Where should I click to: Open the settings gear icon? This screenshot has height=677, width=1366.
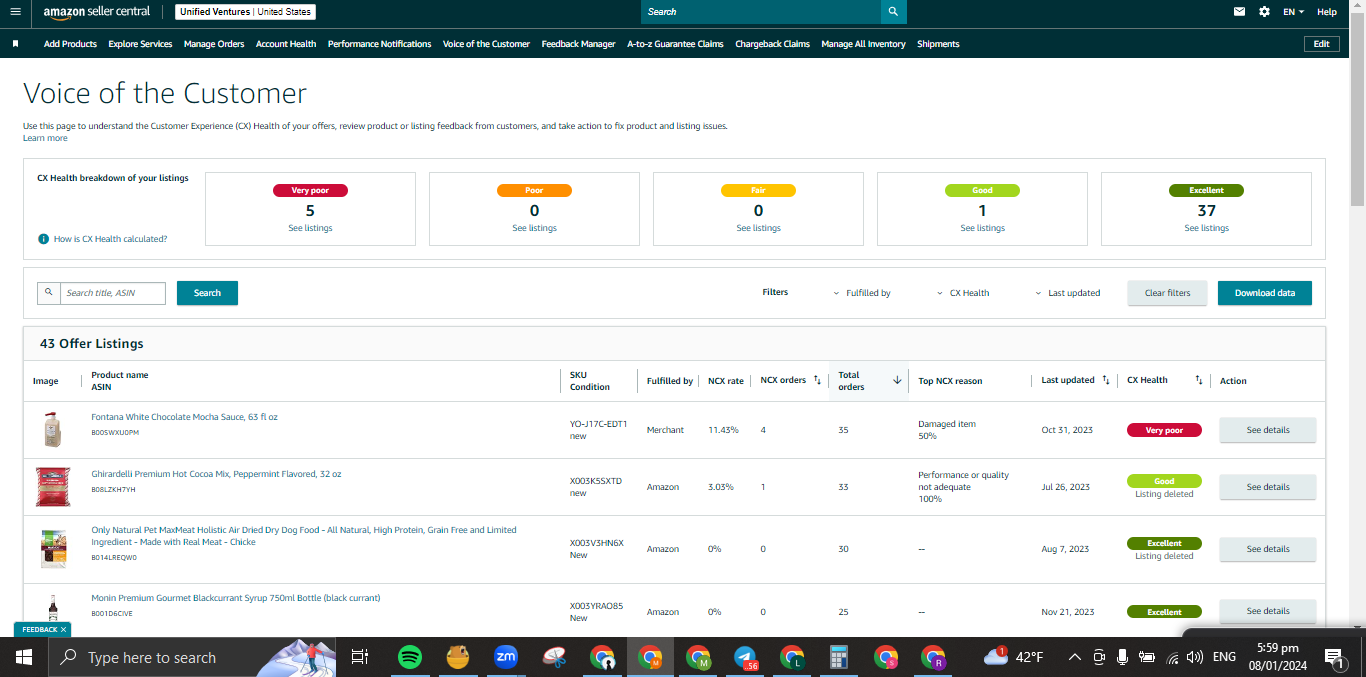click(x=1265, y=12)
